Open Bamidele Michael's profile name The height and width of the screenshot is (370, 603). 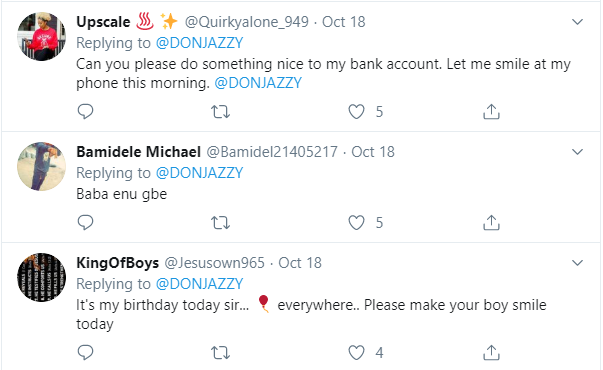pyautogui.click(x=138, y=152)
